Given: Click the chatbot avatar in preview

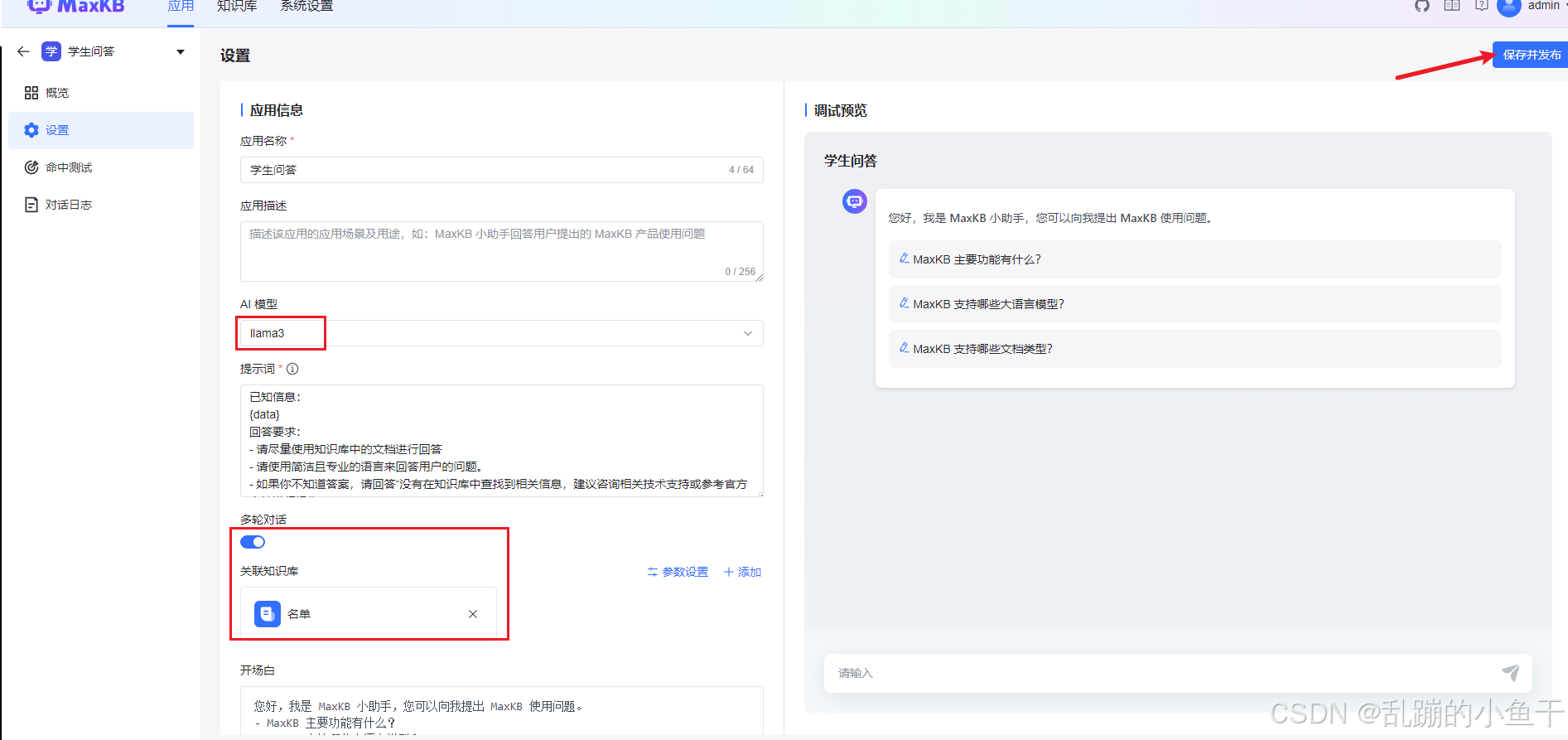Looking at the screenshot, I should pyautogui.click(x=855, y=201).
